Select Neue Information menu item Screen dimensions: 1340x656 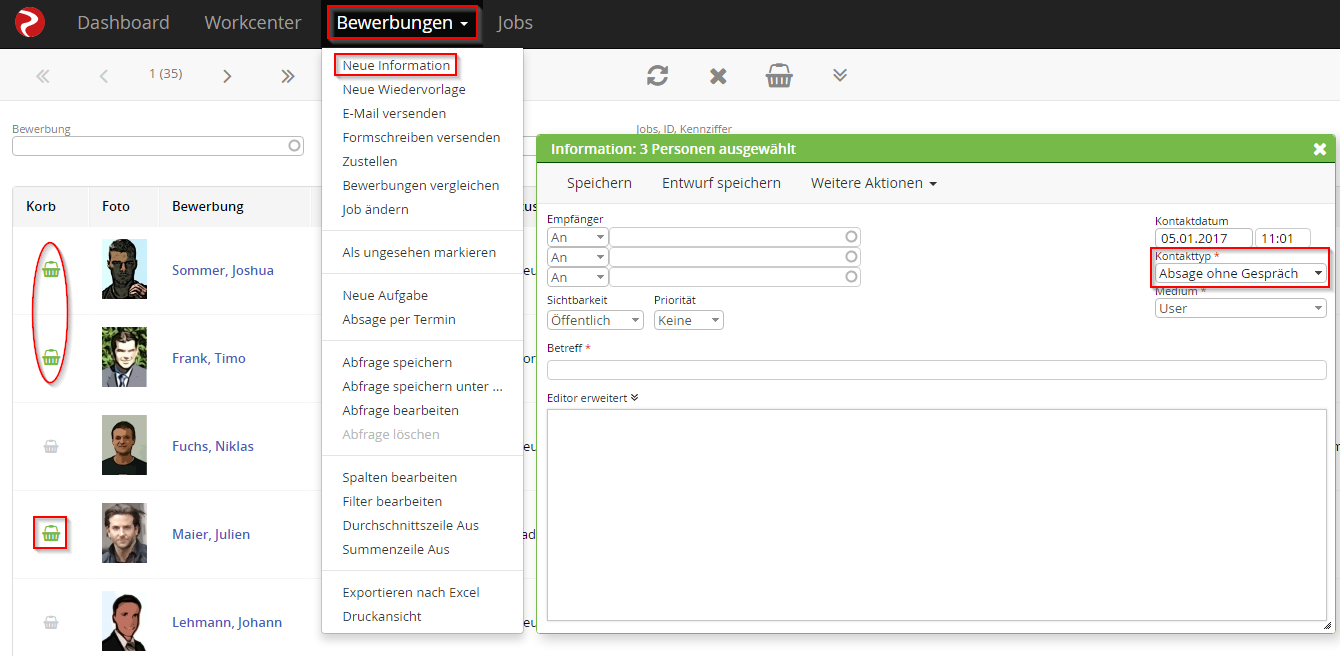point(396,65)
